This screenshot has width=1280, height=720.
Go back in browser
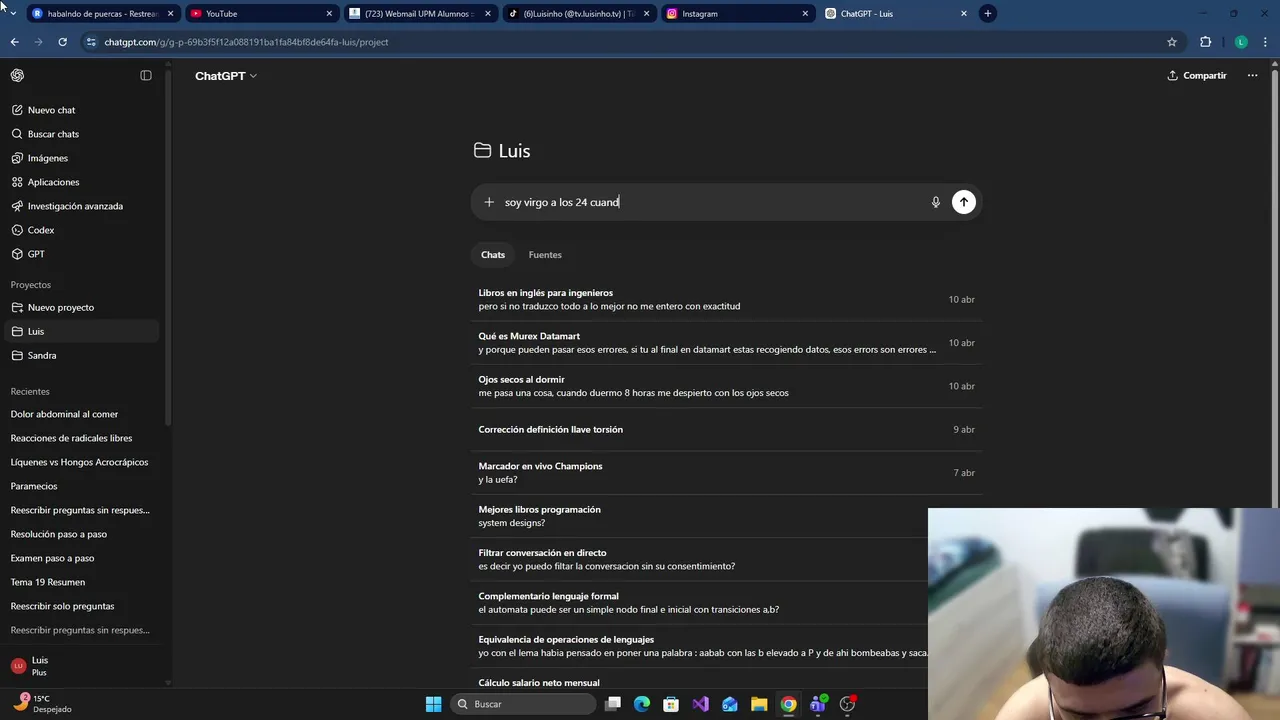tap(14, 42)
